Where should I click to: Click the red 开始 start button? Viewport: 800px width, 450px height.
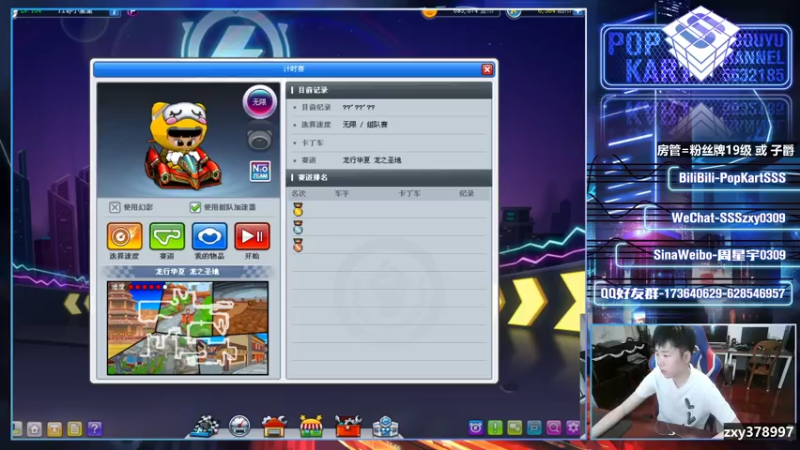click(252, 236)
